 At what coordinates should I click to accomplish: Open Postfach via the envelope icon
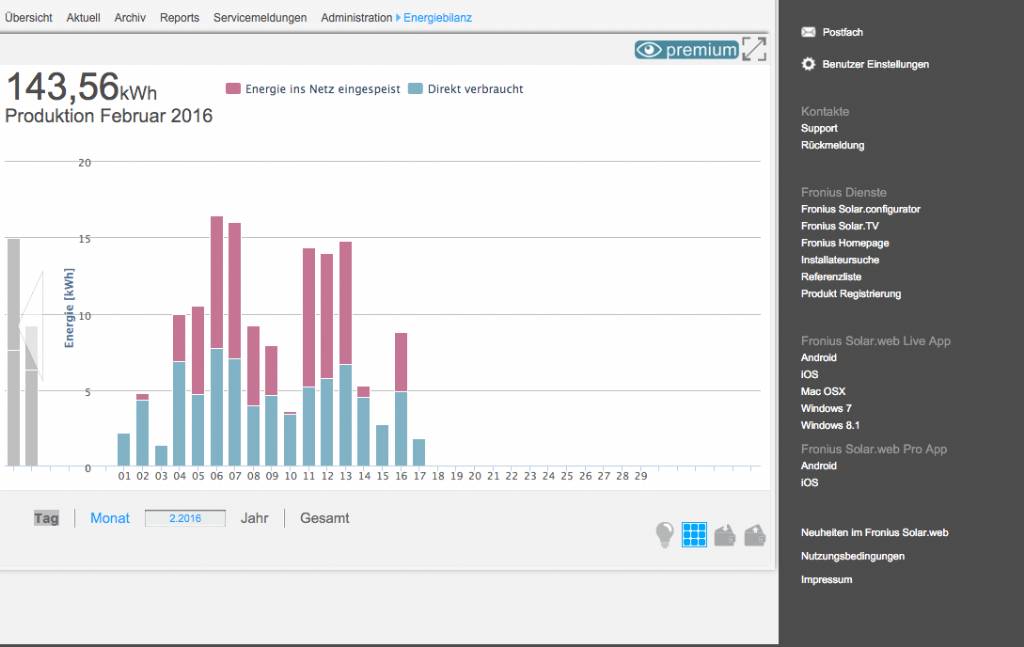pos(808,32)
